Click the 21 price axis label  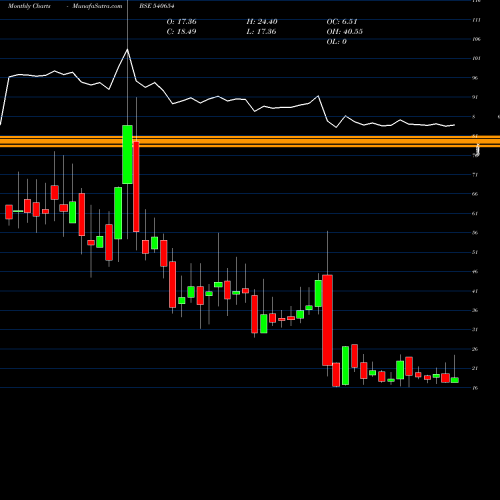(475, 369)
